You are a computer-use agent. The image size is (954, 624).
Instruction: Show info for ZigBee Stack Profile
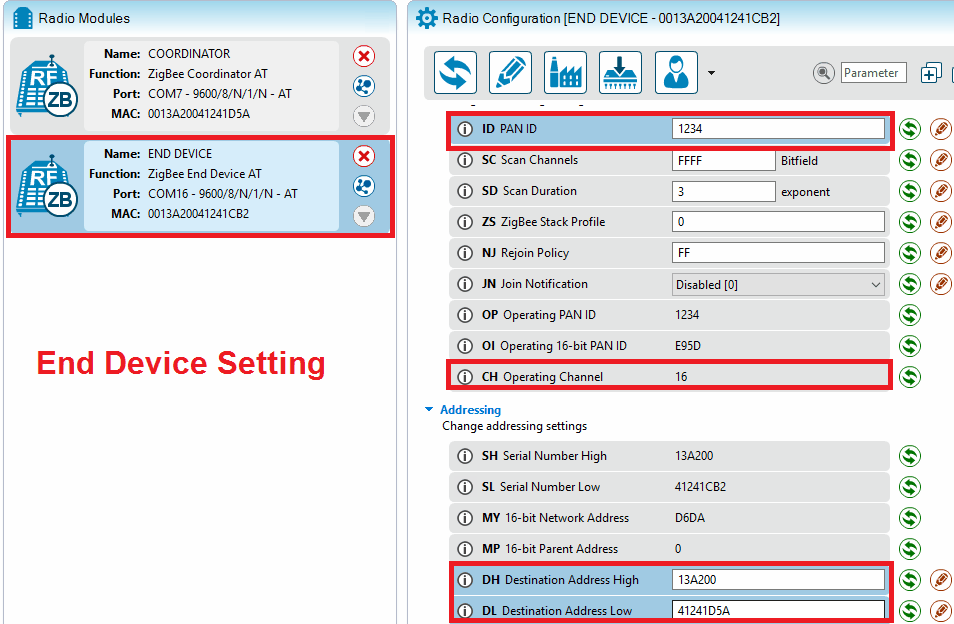[464, 222]
